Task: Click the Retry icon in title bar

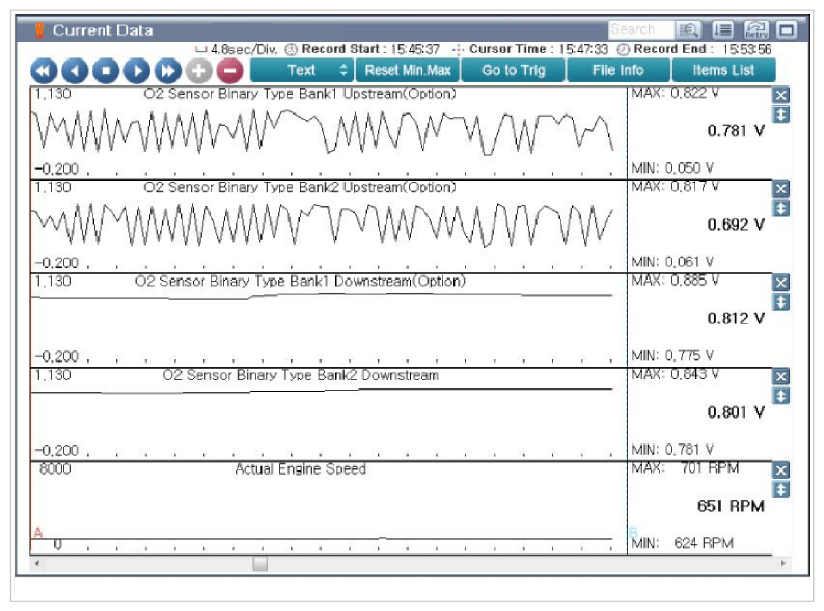Action: [756, 29]
